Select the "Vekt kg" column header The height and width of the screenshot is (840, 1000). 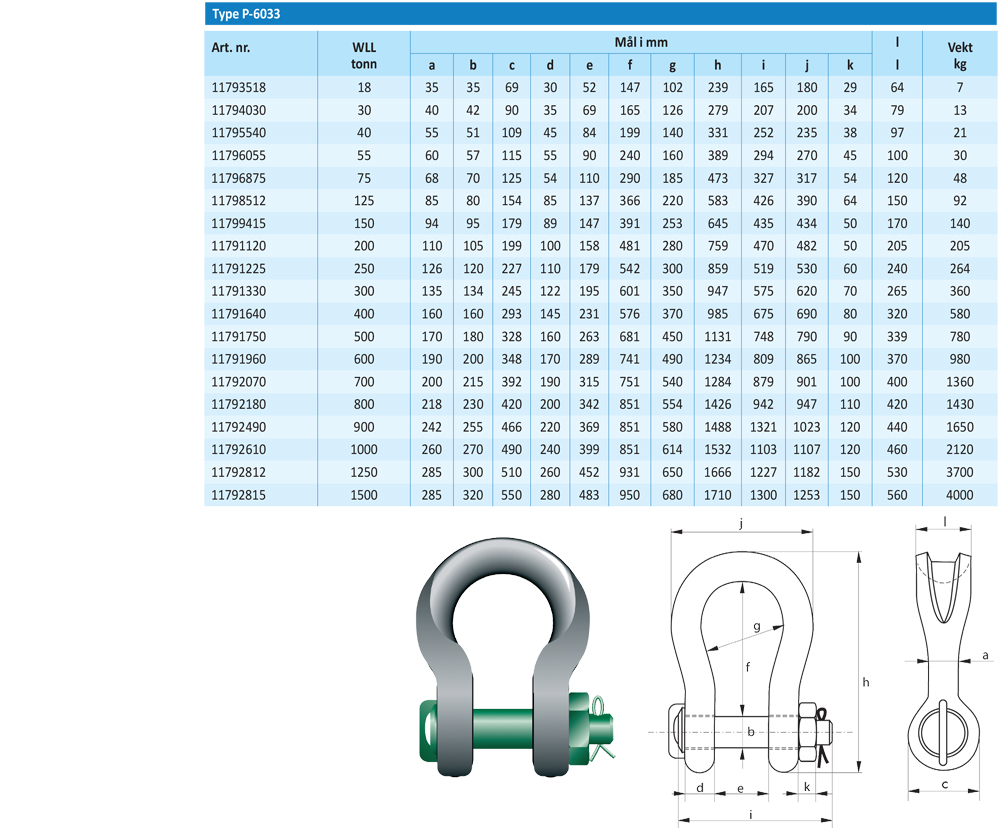click(x=960, y=54)
